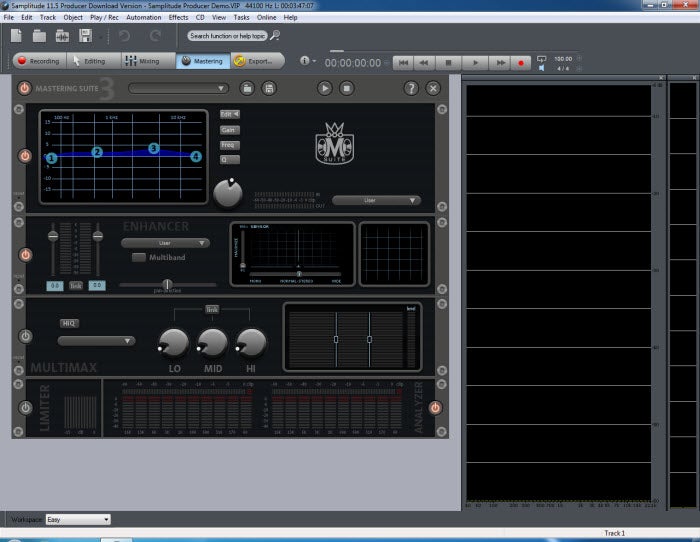Toggle the Limiter power button
Viewport: 700px width, 542px height.
[x=25, y=407]
